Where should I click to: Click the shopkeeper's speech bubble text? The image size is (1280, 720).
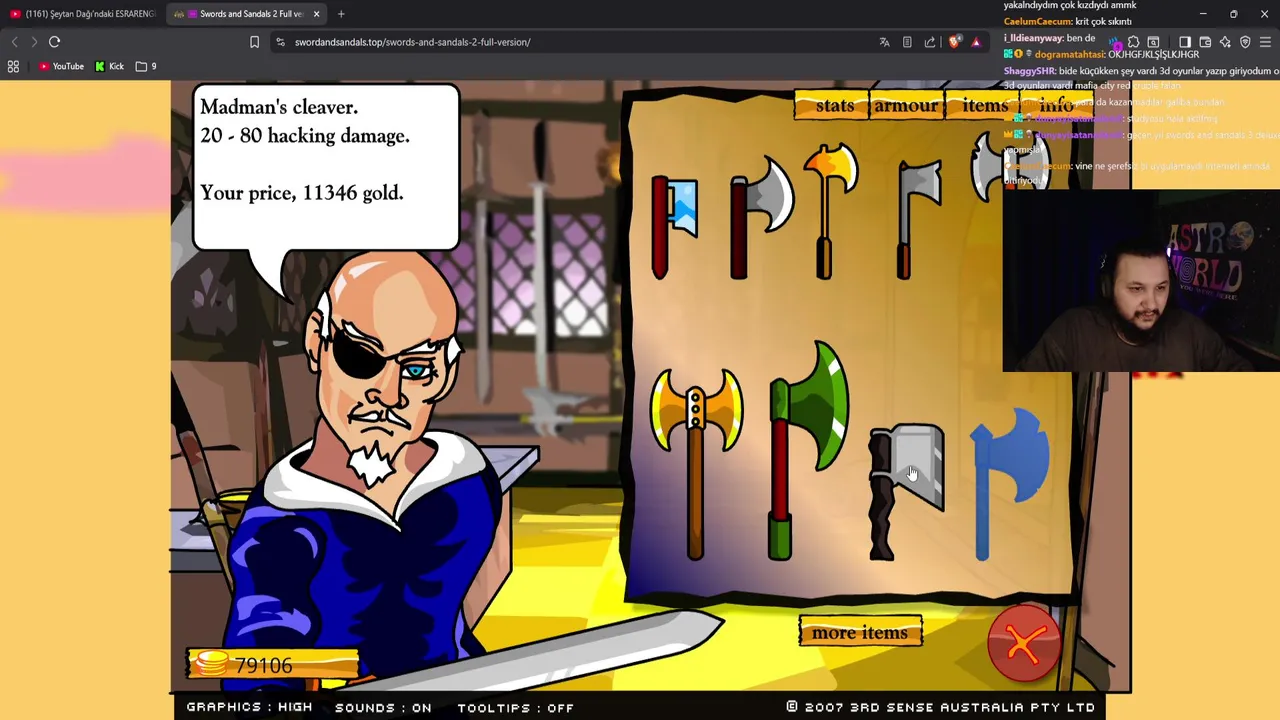(x=305, y=149)
